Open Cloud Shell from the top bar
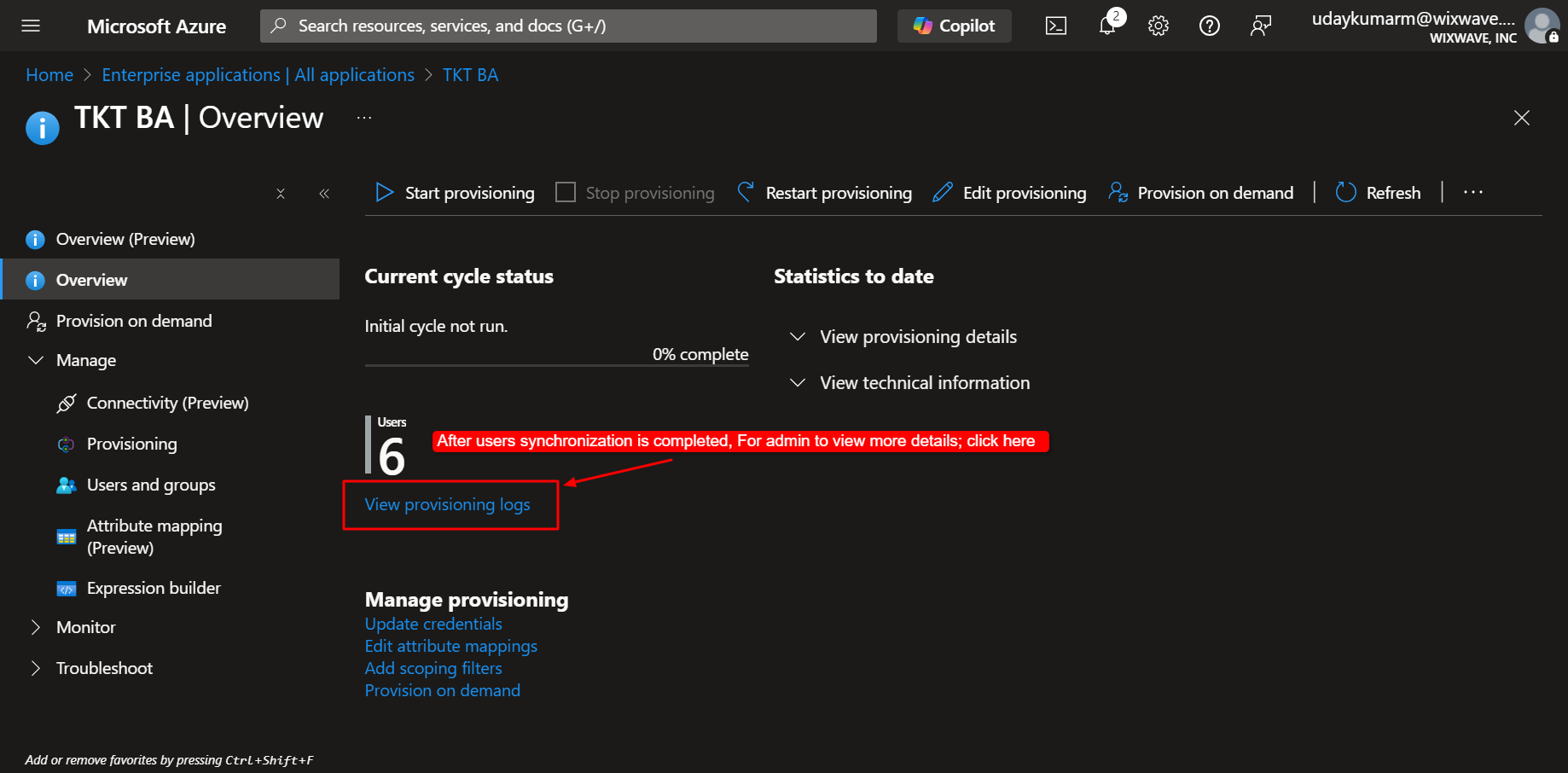The width and height of the screenshot is (1568, 773). [1056, 26]
